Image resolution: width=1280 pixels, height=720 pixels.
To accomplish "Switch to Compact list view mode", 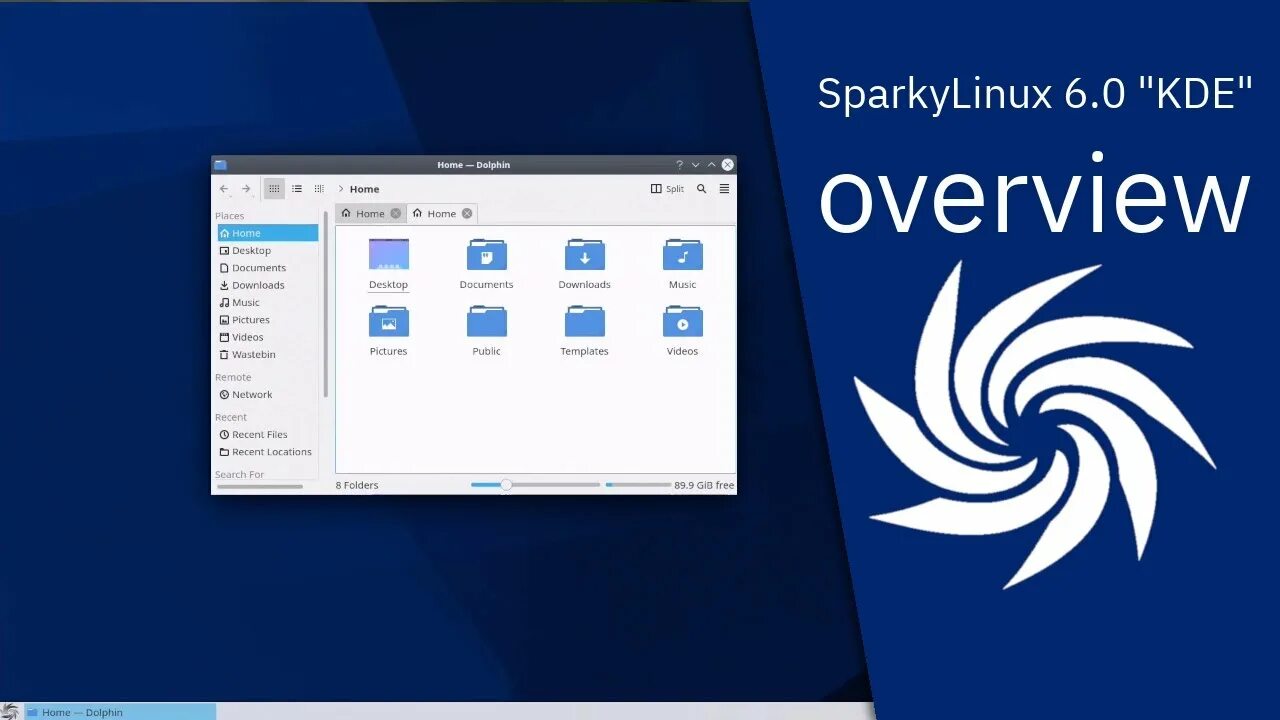I will coord(297,189).
